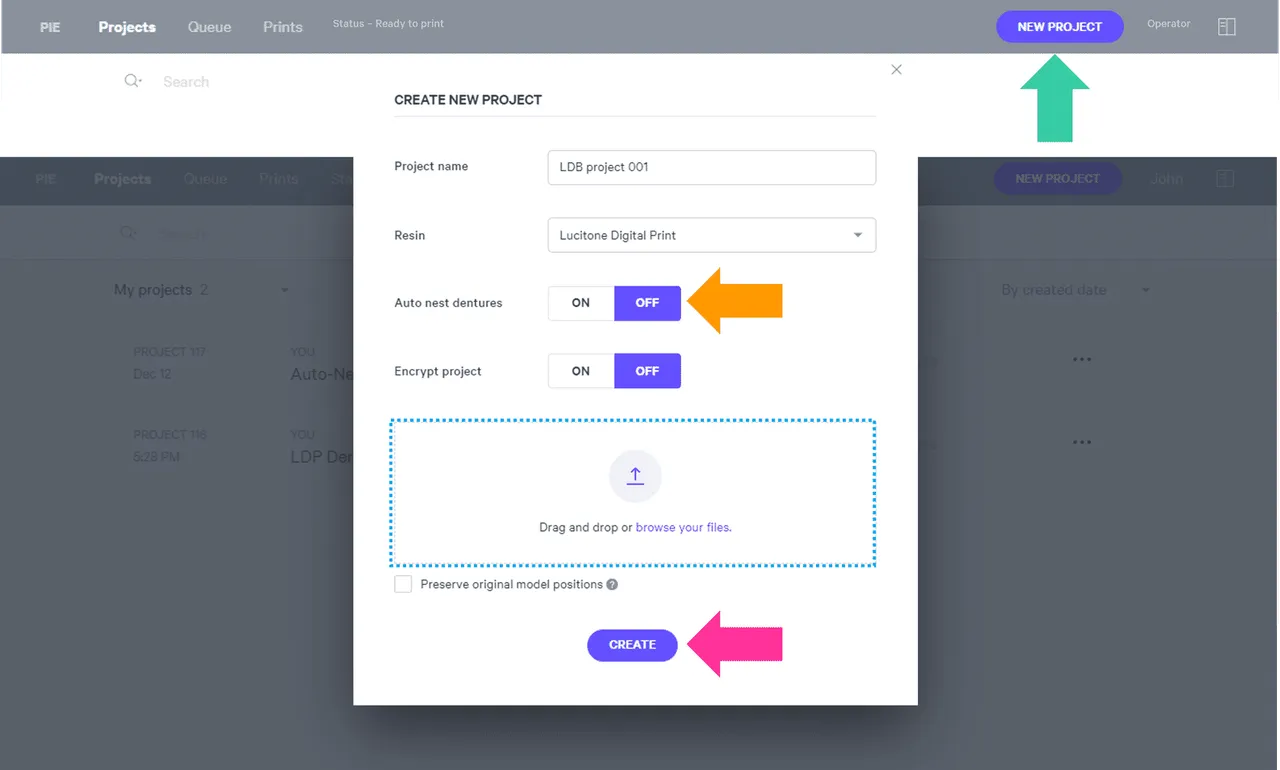This screenshot has height=770, width=1280.
Task: Click the help icon beside Preserve original positions
Action: (612, 585)
